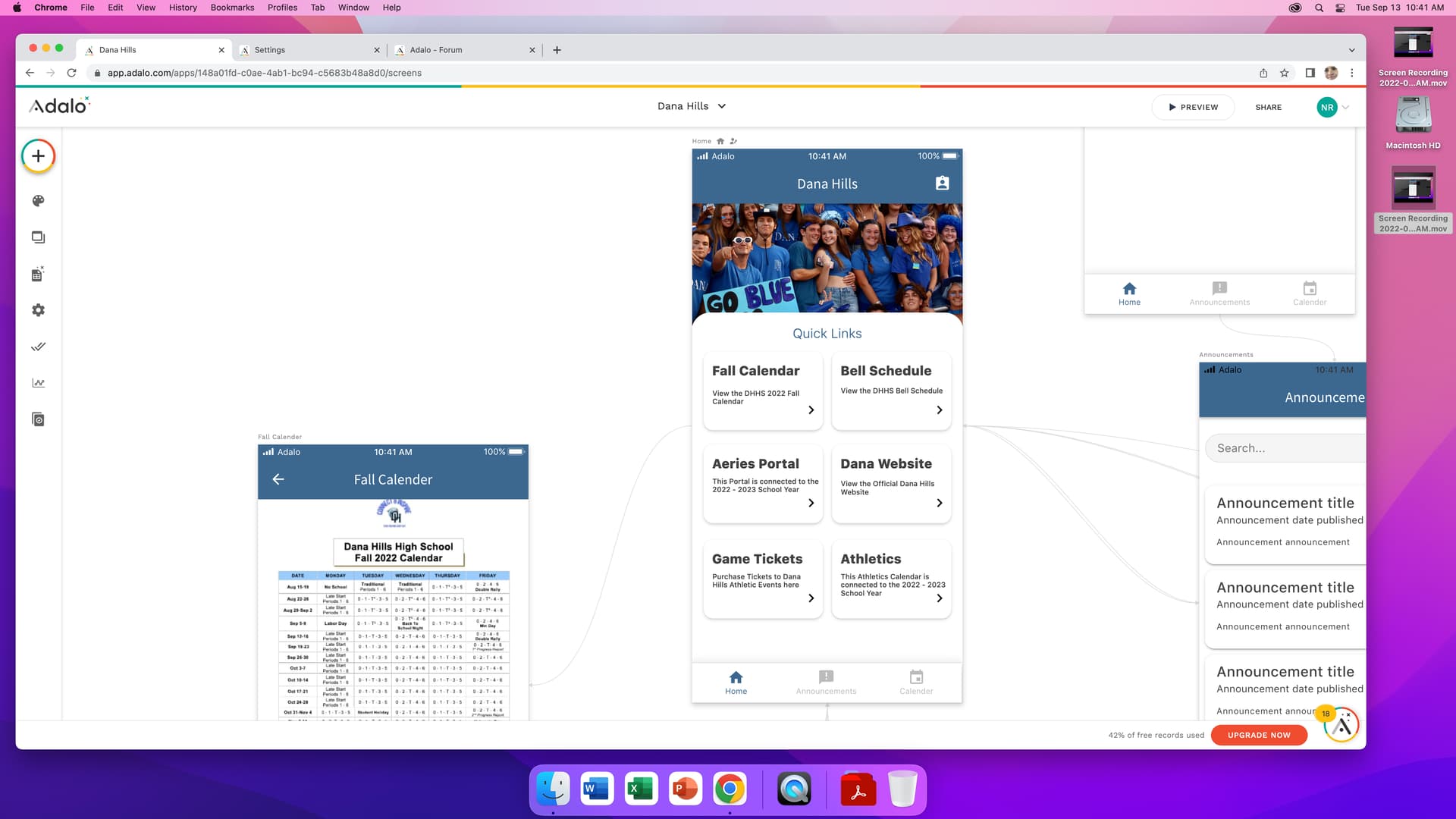Click the browser back button

coord(30,73)
